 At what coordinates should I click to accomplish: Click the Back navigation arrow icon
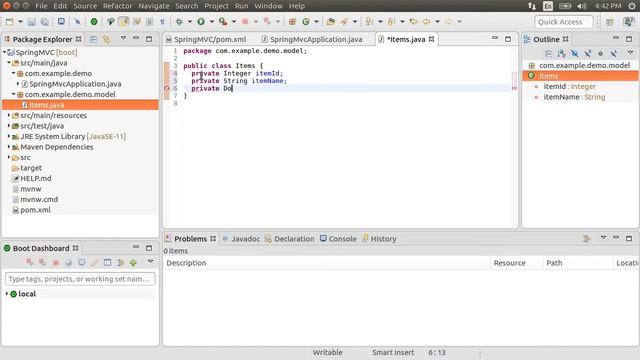click(427, 22)
